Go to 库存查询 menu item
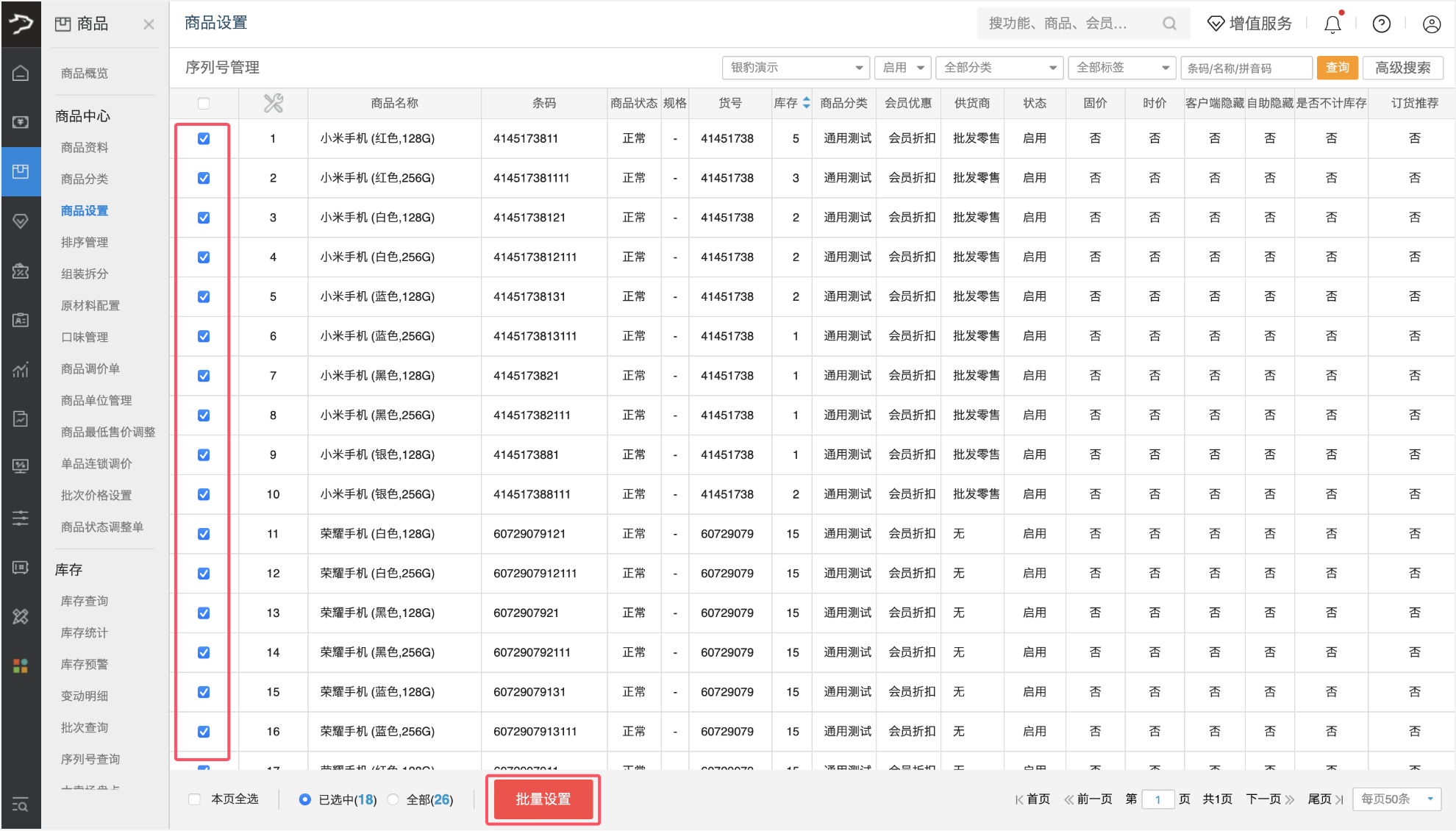1456x831 pixels. 85,601
